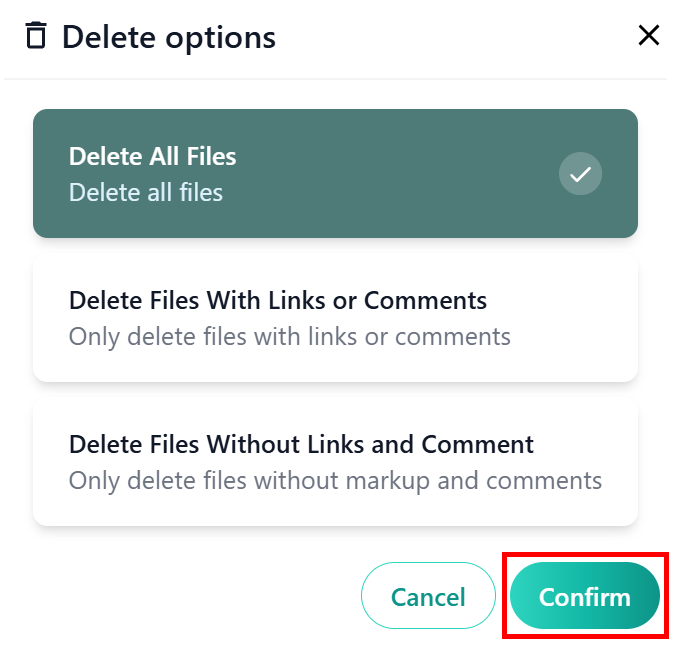
Task: Click the word "options" in dialog title
Action: click(220, 38)
